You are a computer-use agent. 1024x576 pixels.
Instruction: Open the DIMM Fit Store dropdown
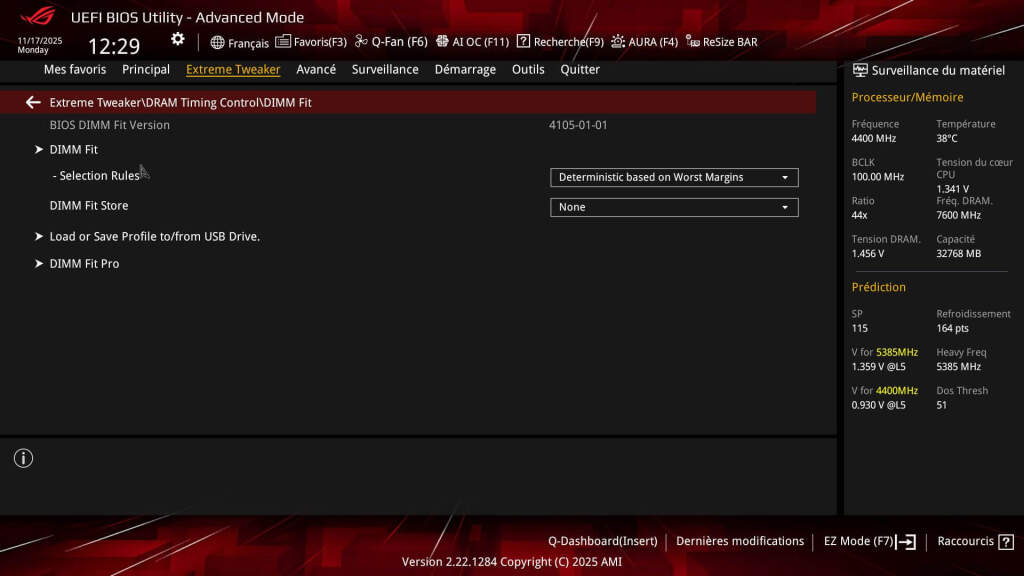point(674,207)
